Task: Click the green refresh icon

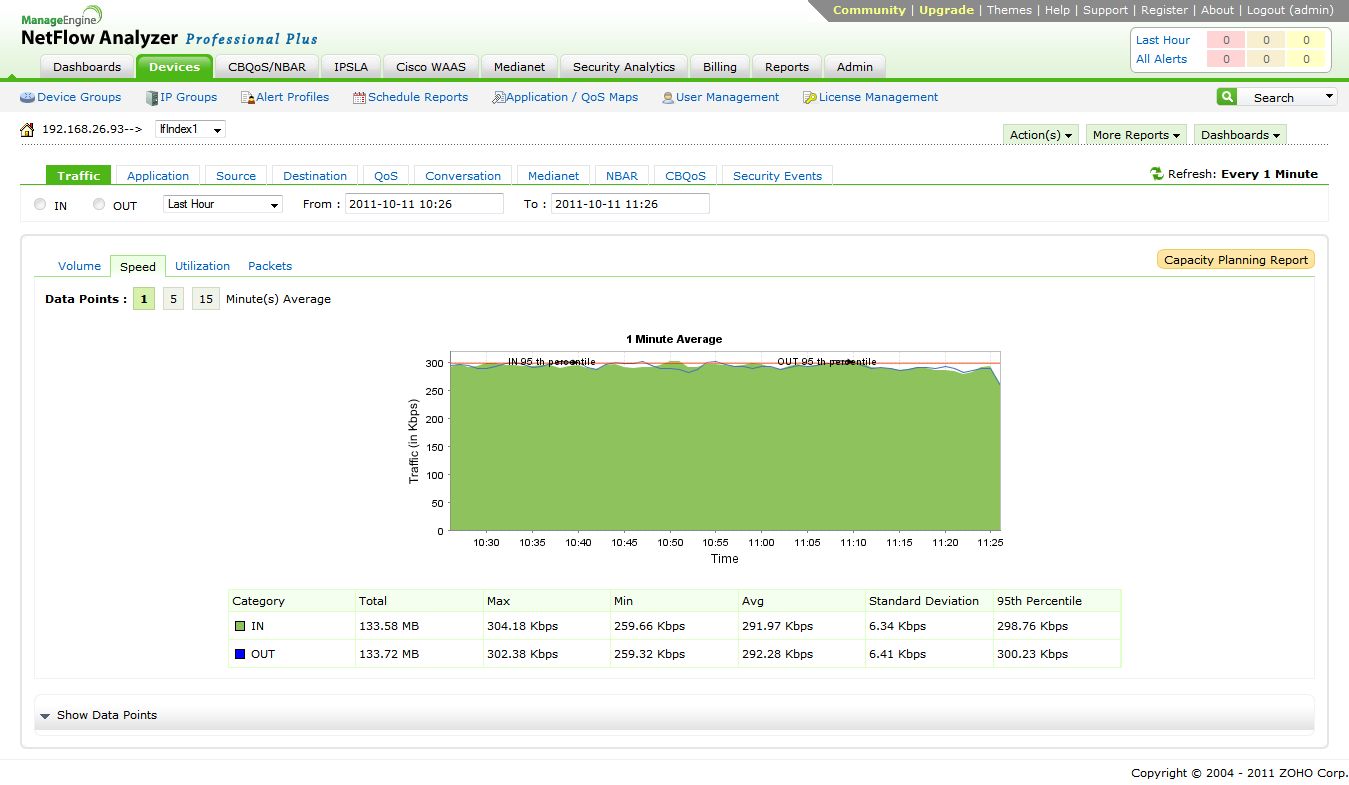Action: pos(1157,174)
